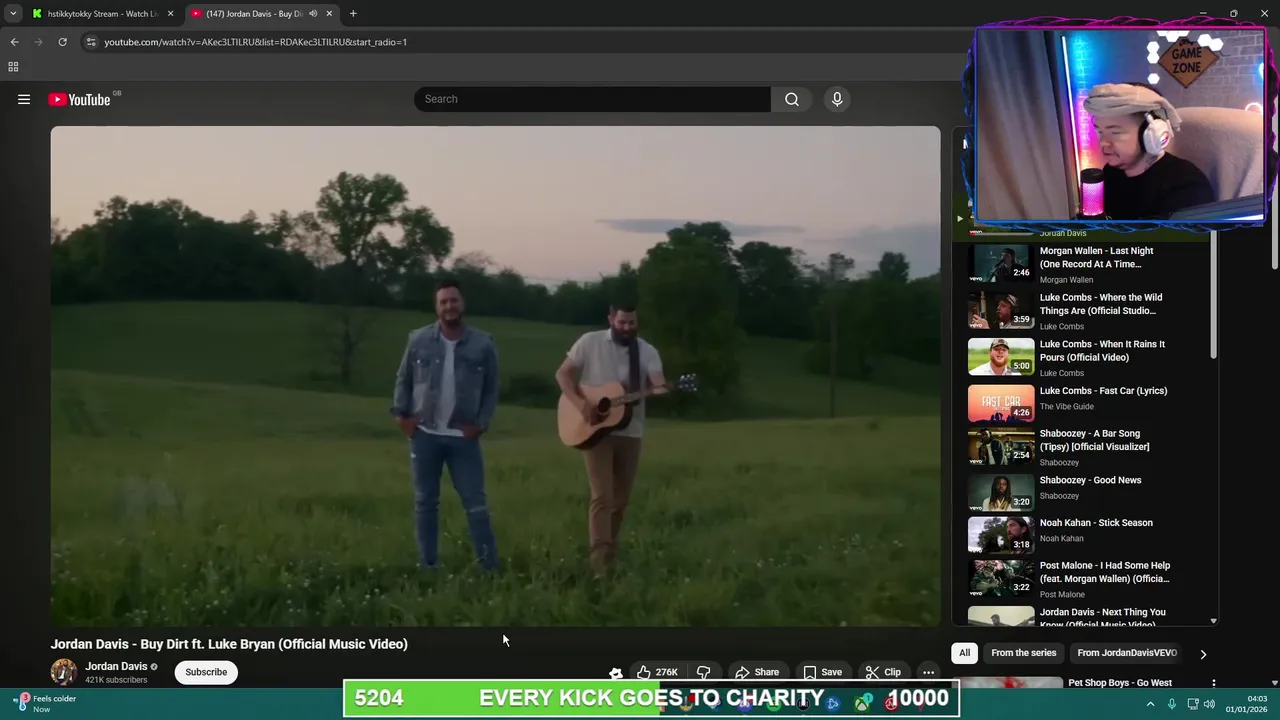Click the browser address bar URL
Image resolution: width=1280 pixels, height=720 pixels.
[256, 42]
